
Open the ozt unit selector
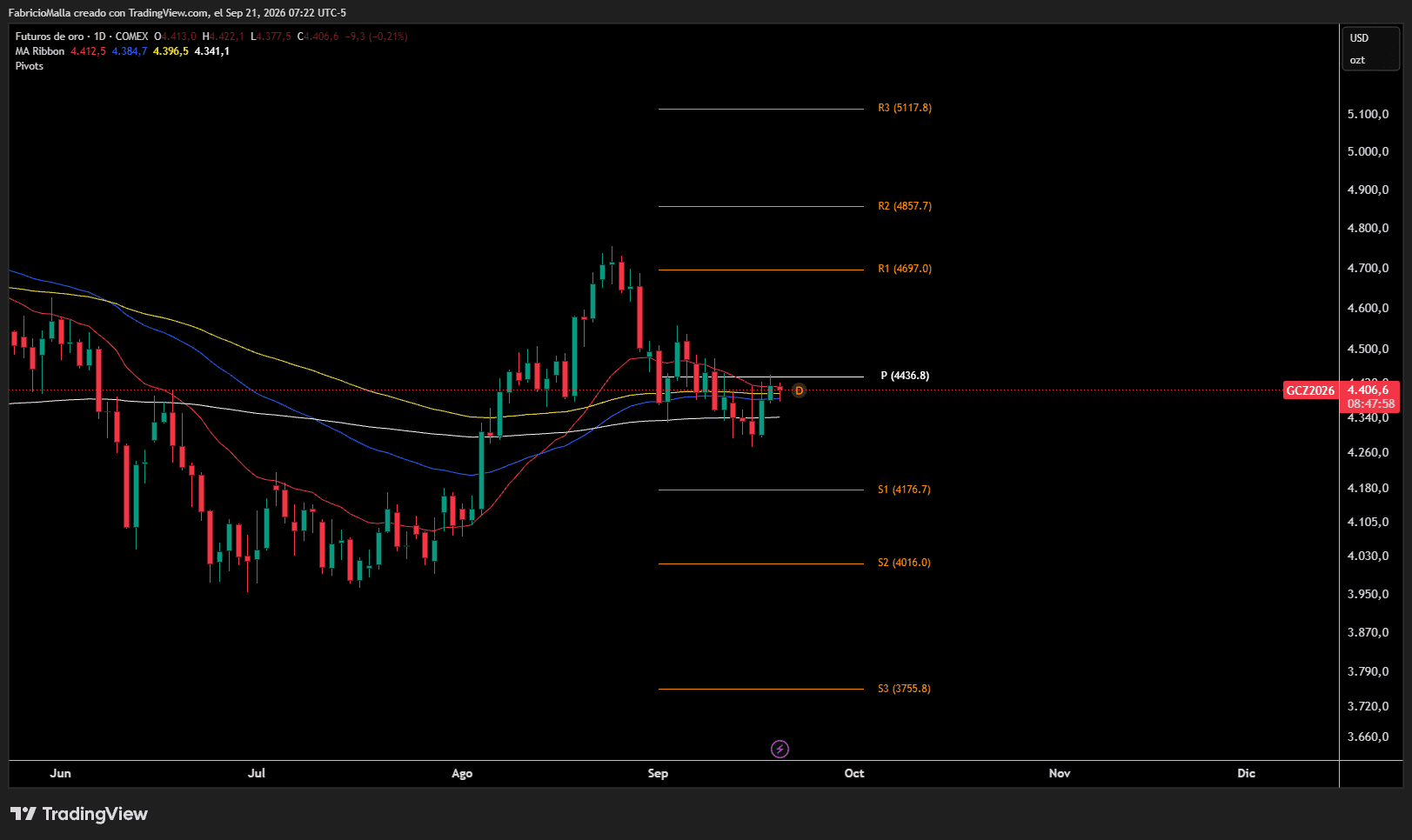pyautogui.click(x=1357, y=60)
